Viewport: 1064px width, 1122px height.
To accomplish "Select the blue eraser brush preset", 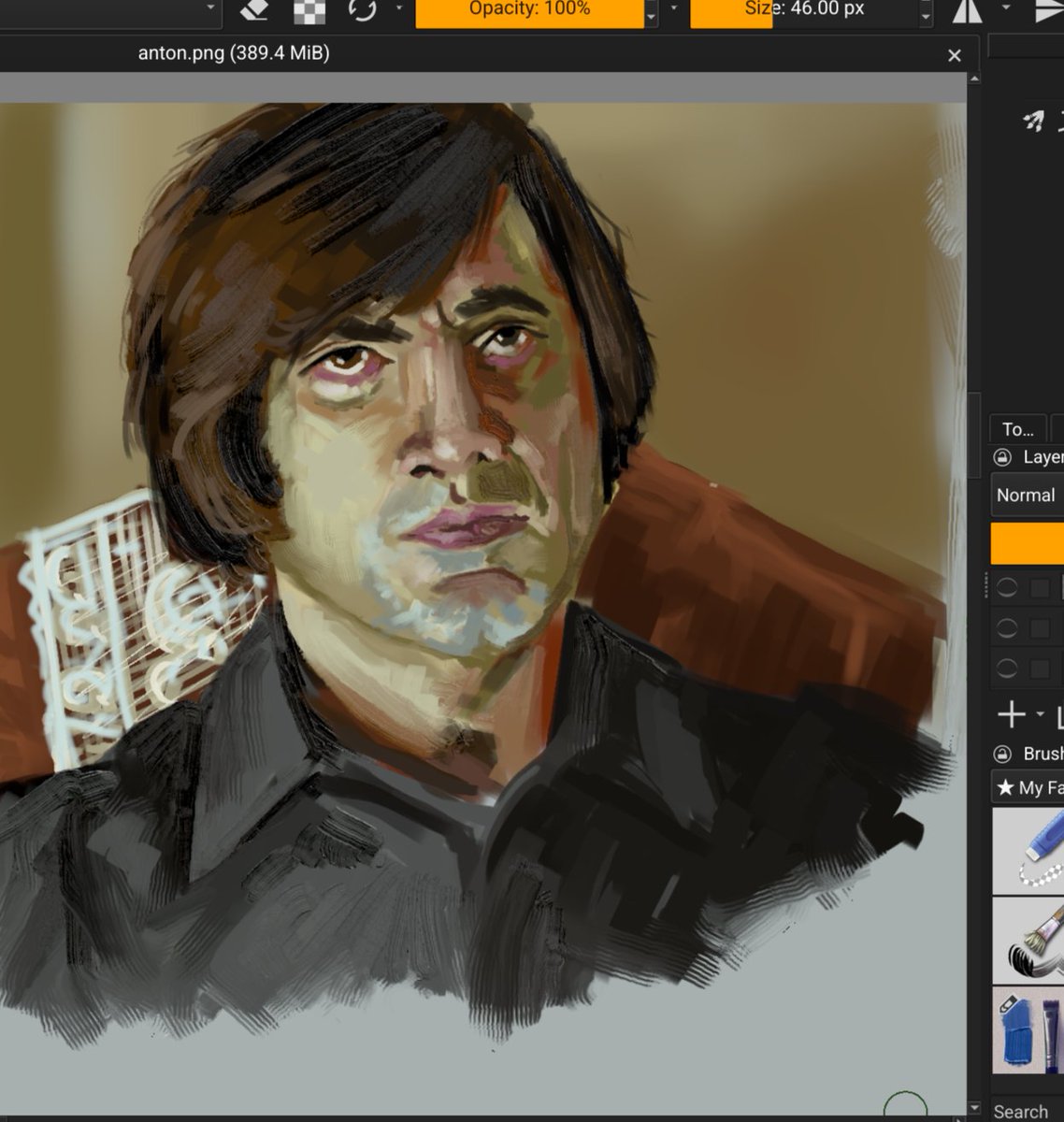I will click(1028, 851).
